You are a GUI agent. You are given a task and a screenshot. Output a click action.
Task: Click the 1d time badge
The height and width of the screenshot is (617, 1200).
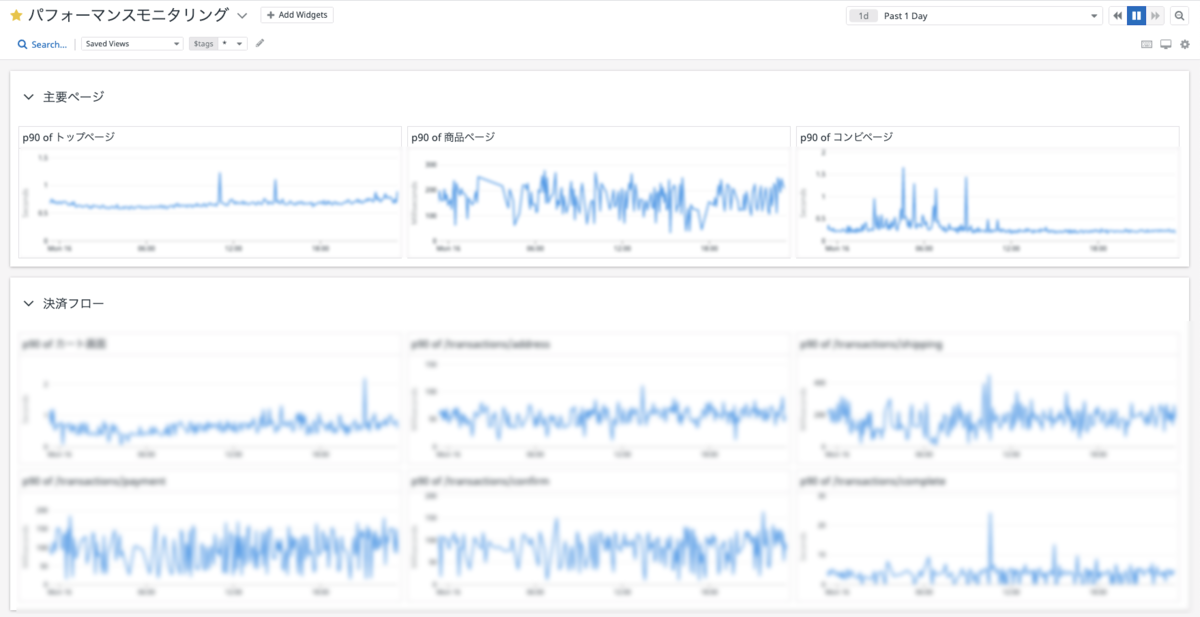[863, 16]
